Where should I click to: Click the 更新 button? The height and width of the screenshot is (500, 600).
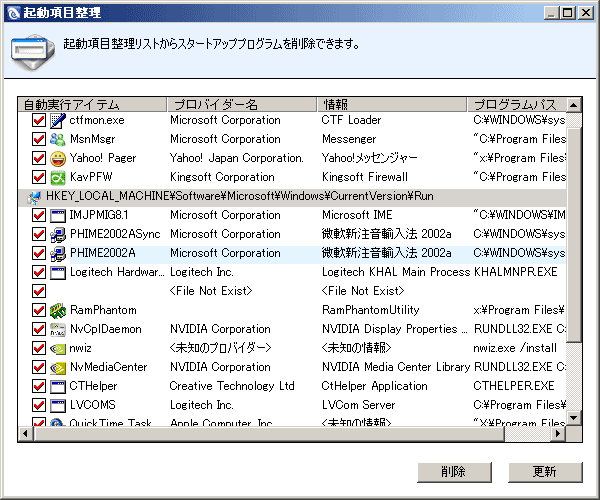tap(545, 472)
